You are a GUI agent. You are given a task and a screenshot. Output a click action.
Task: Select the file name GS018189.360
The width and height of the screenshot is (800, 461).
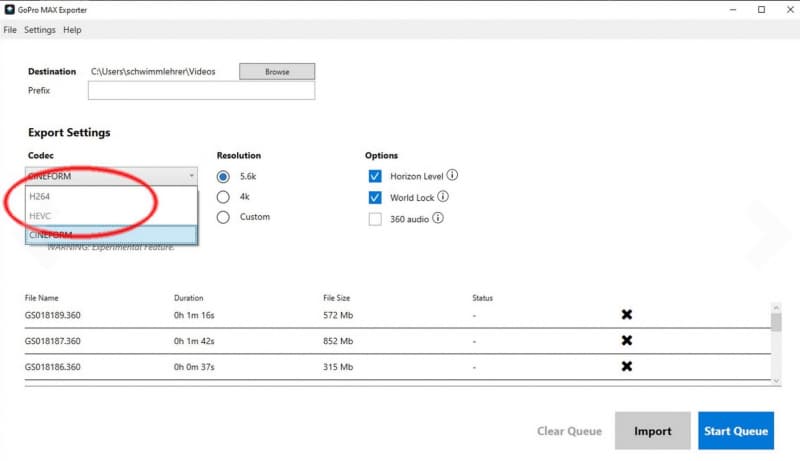[x=53, y=315]
